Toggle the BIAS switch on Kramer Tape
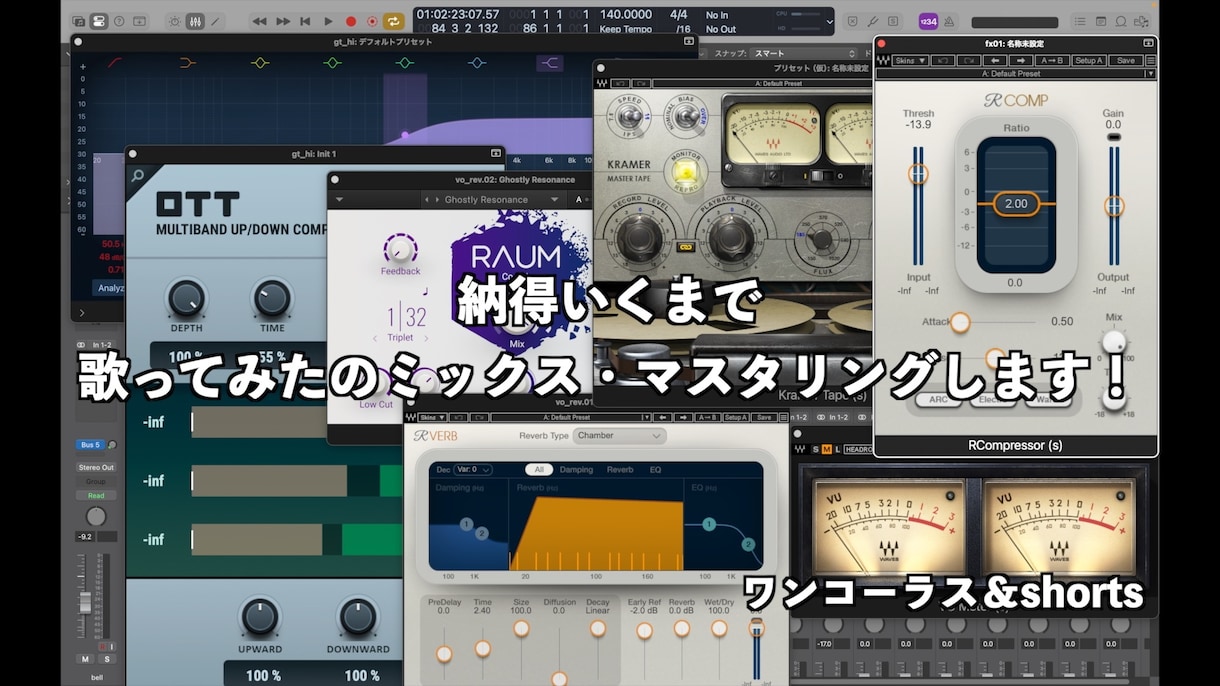This screenshot has height=686, width=1220. (687, 118)
